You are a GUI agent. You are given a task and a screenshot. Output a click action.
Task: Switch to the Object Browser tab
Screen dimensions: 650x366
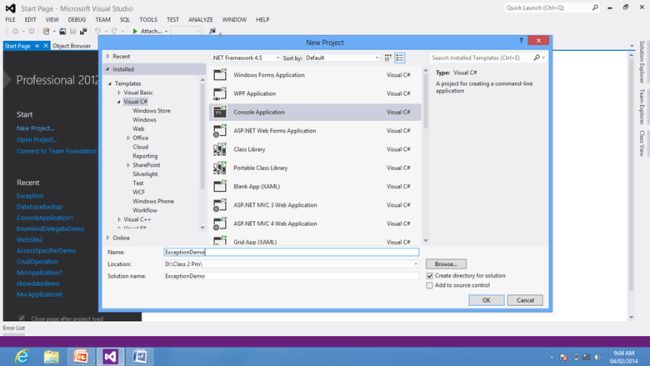click(x=72, y=46)
